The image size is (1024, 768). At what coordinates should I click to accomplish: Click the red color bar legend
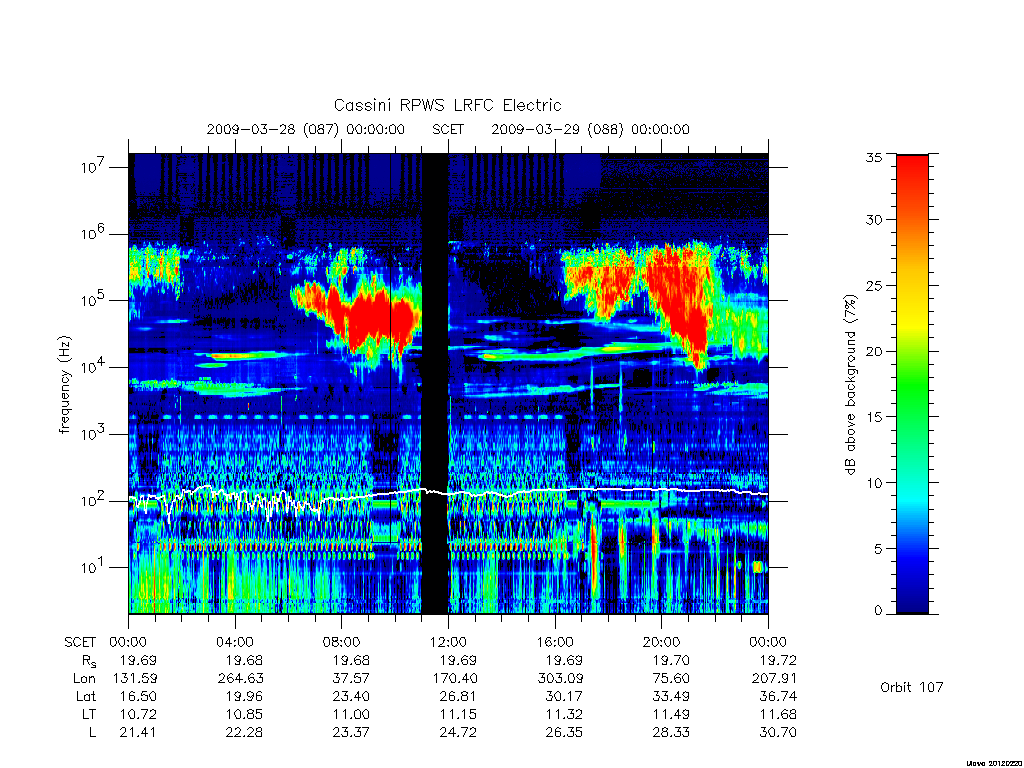(x=912, y=384)
